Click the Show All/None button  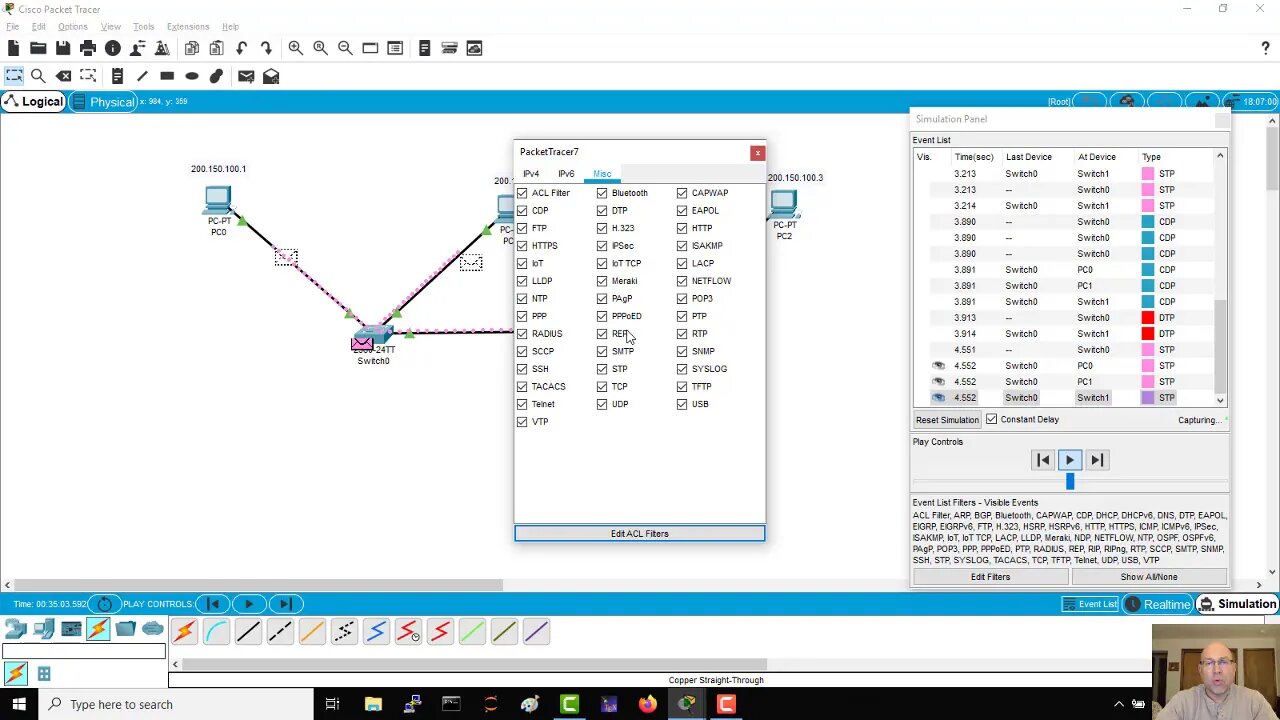tap(1149, 577)
